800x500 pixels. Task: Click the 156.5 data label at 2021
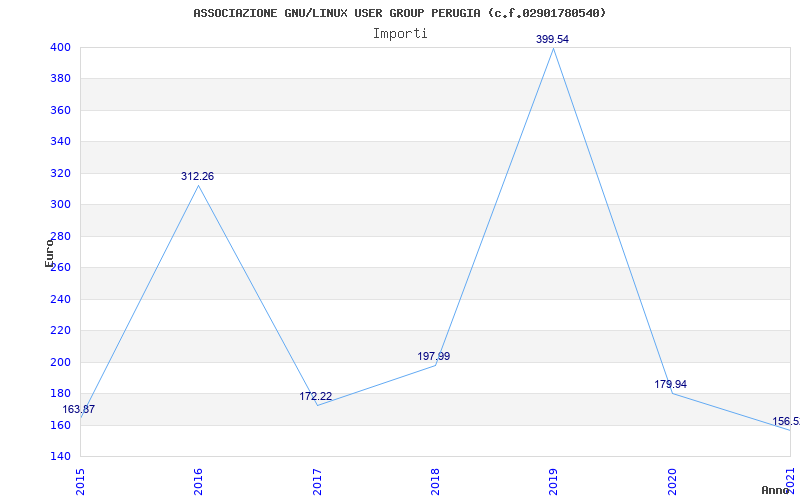[786, 421]
